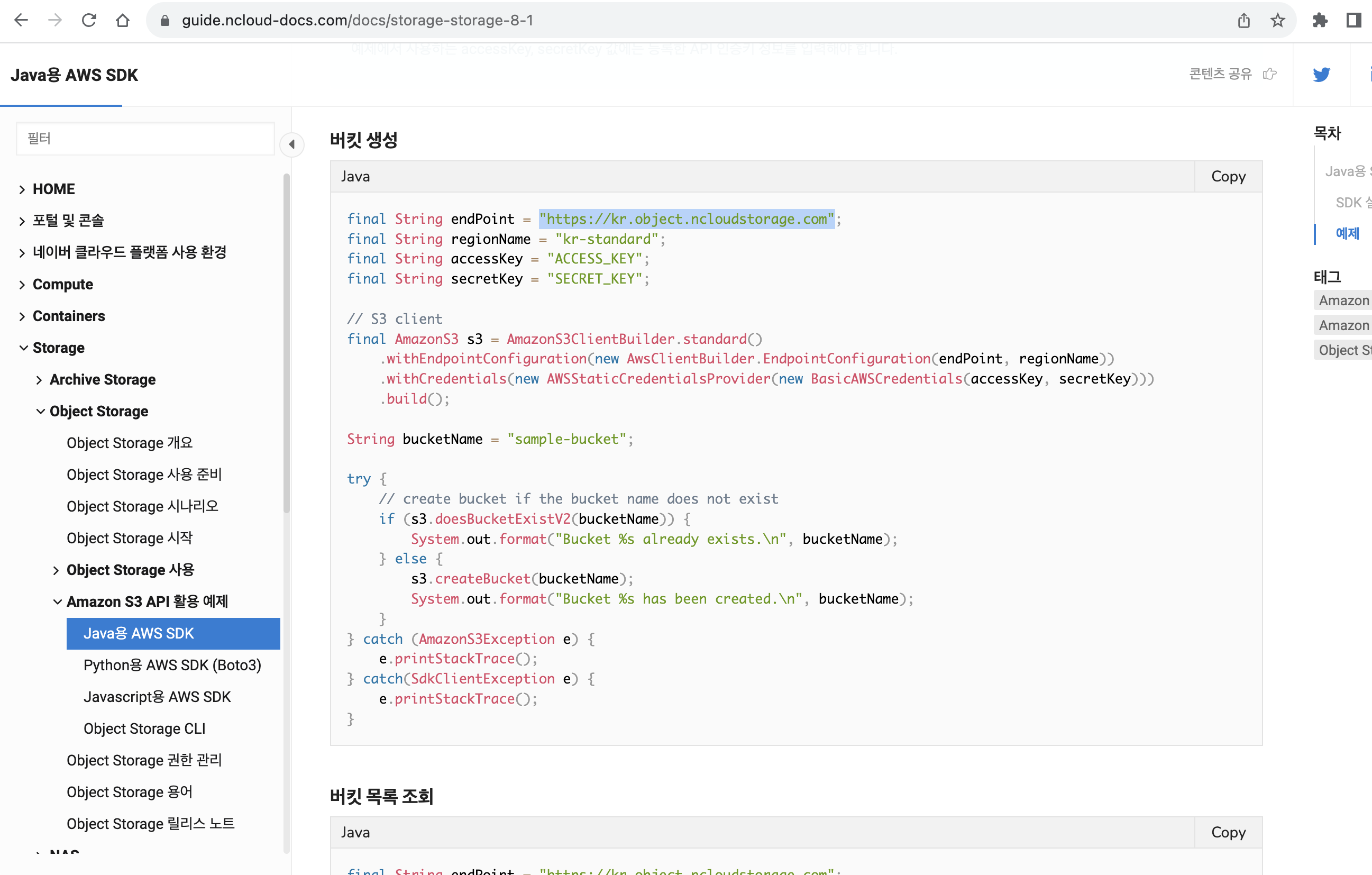Image resolution: width=1372 pixels, height=875 pixels.
Task: Open Python용 AWS SDK (Boto3) page
Action: (172, 665)
